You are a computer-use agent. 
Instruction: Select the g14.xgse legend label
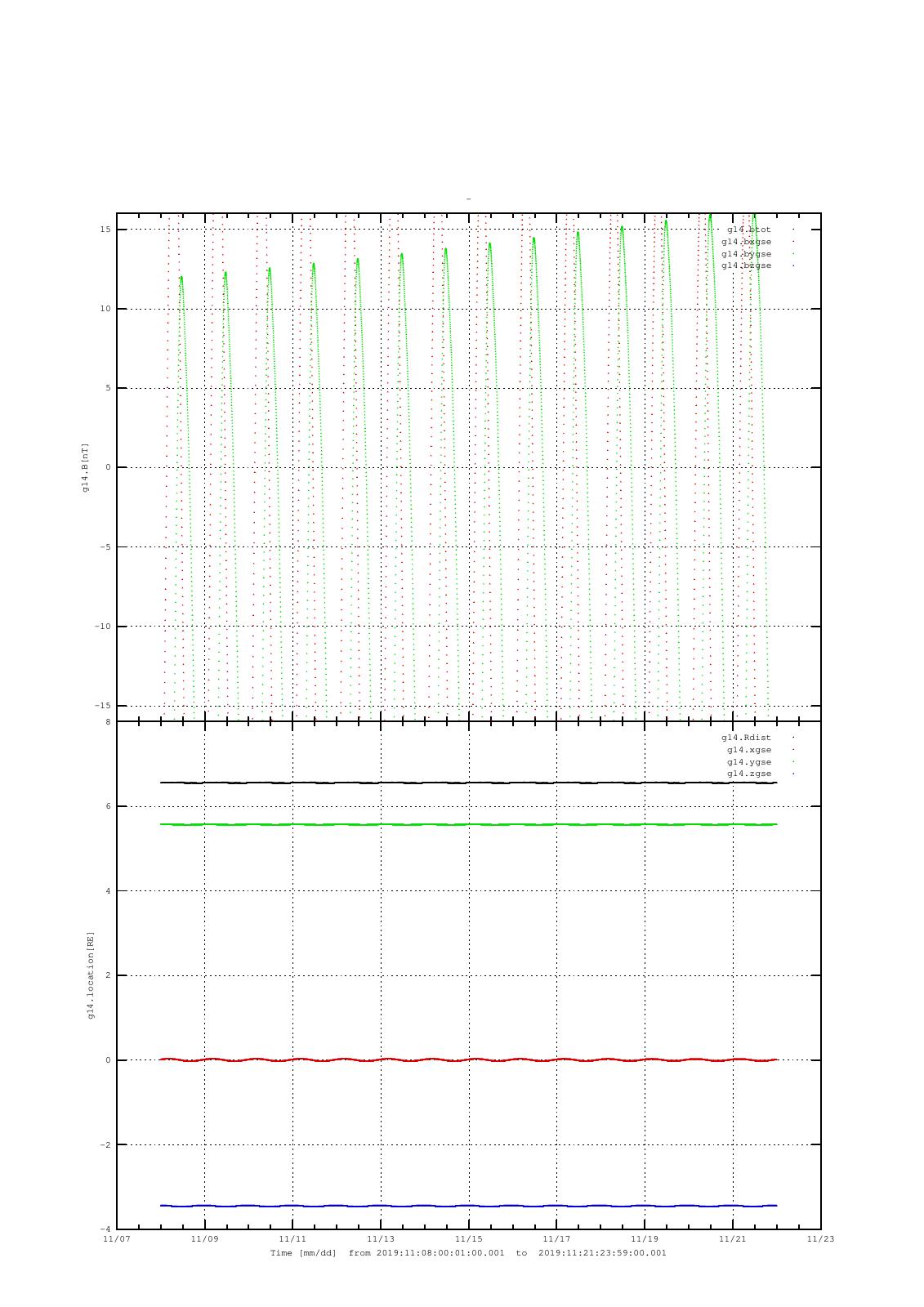[748, 750]
